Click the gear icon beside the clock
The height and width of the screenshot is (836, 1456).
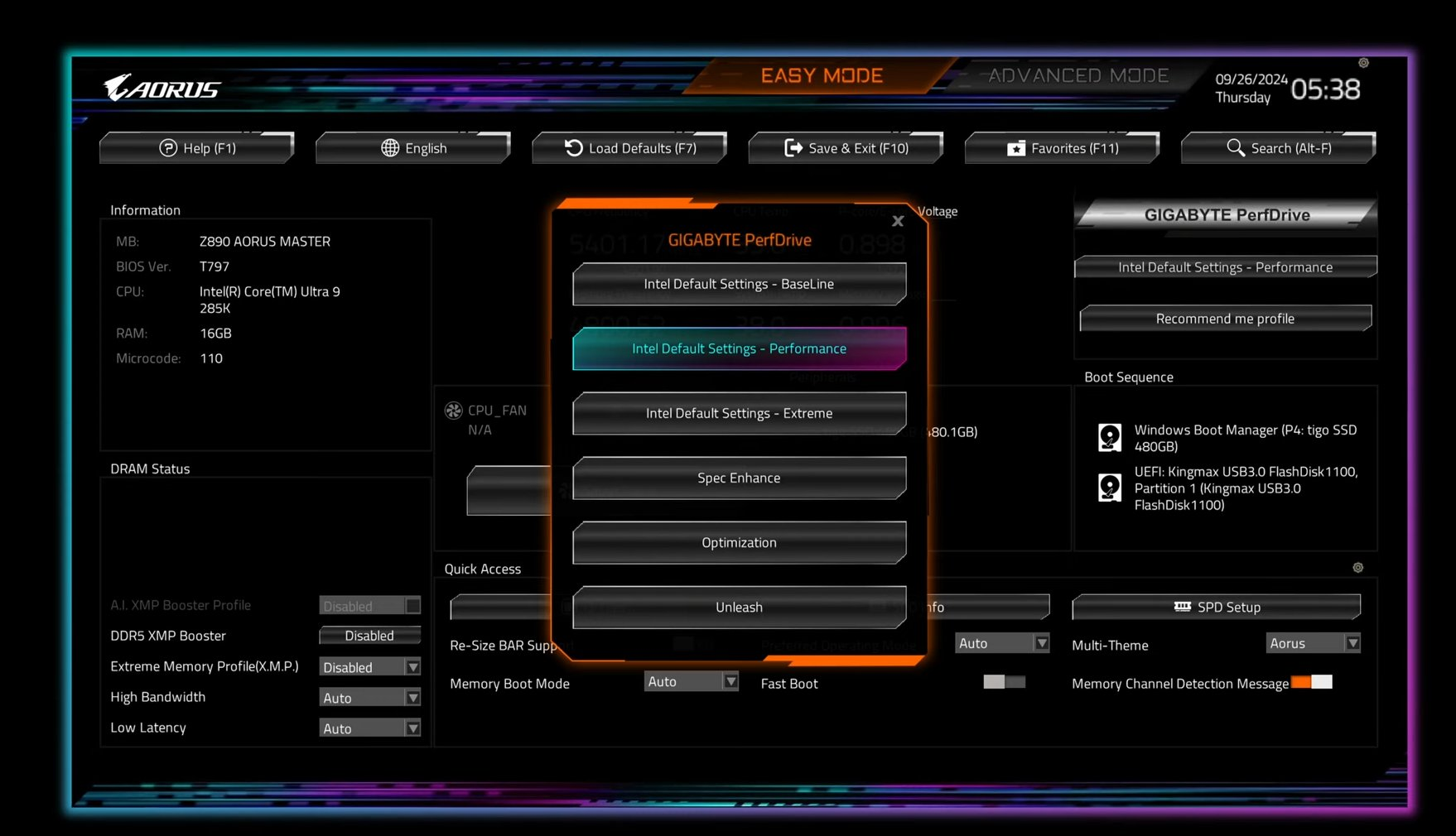click(1363, 63)
